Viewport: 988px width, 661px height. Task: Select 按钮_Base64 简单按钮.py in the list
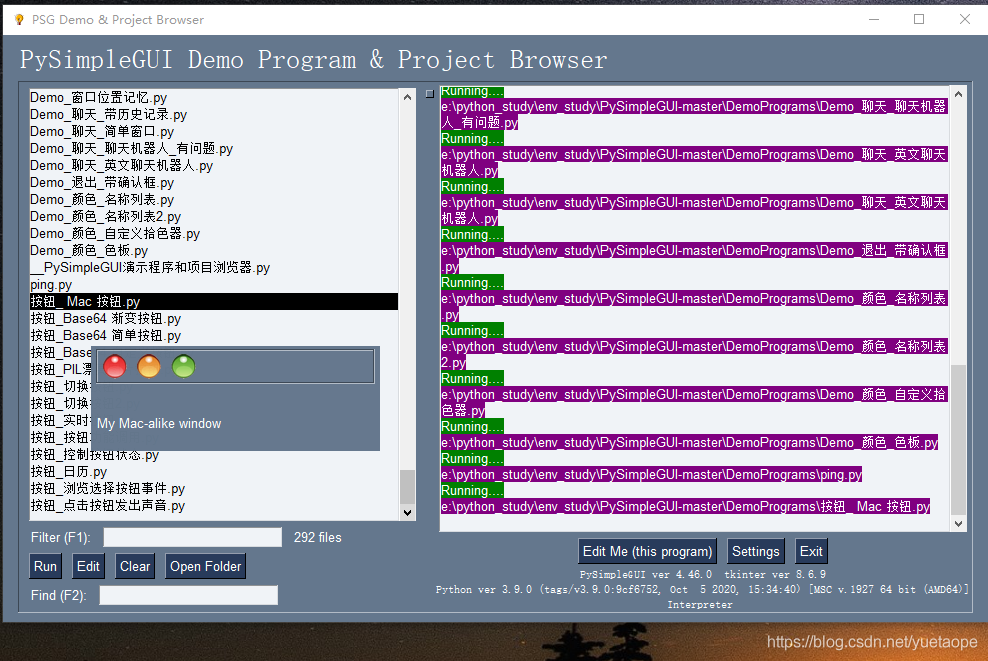click(214, 336)
